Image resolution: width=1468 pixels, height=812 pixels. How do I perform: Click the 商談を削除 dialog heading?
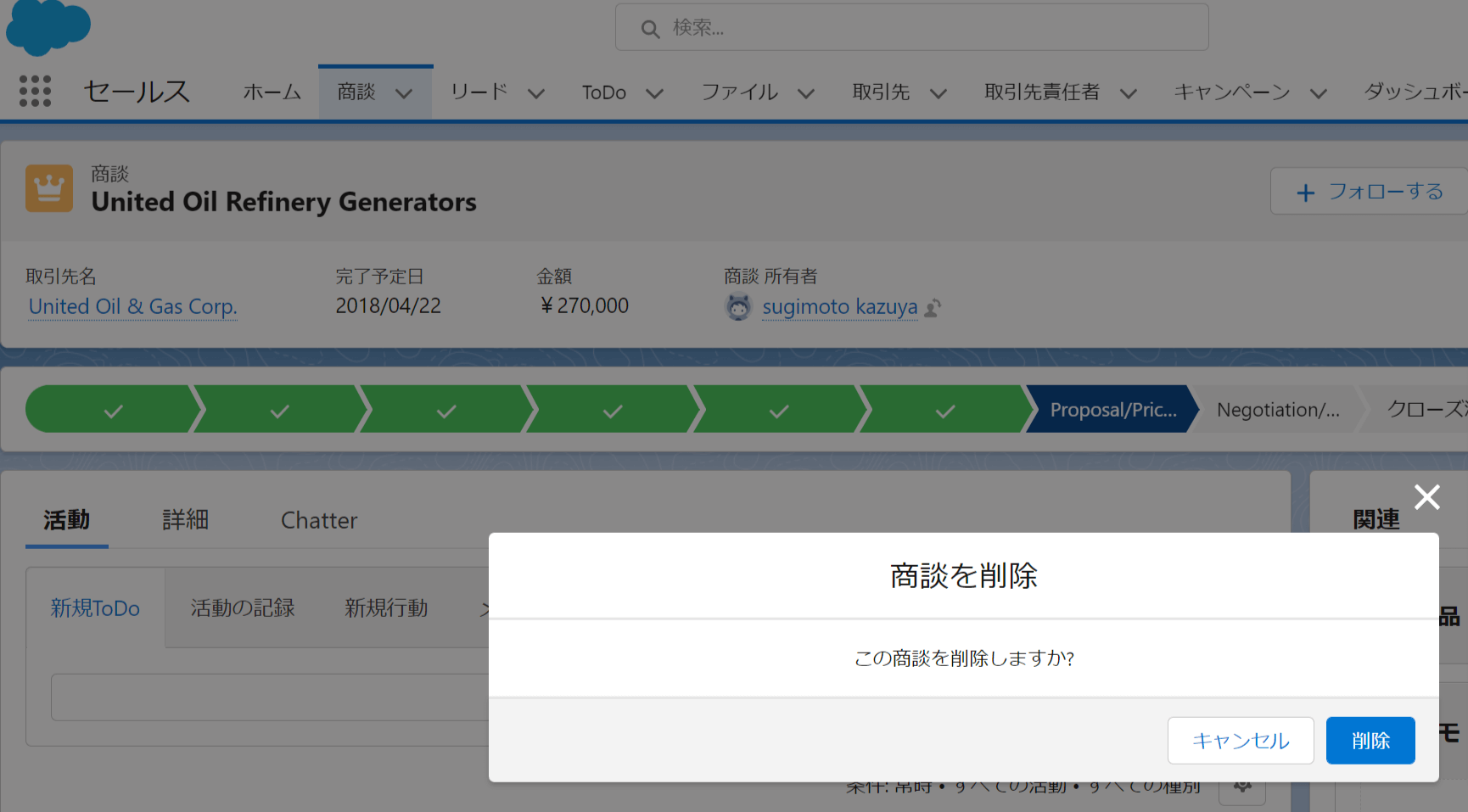(964, 576)
